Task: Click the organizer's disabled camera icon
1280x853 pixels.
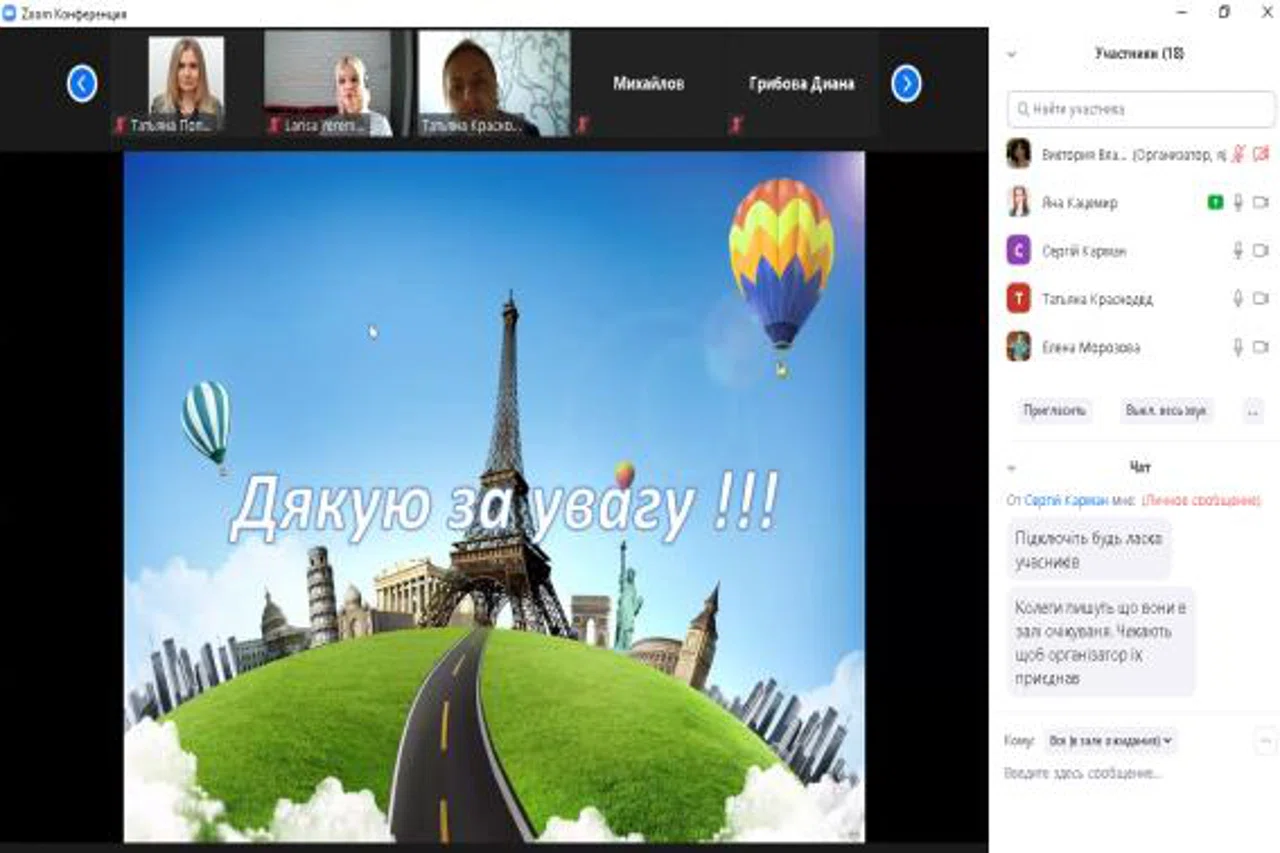Action: pyautogui.click(x=1260, y=154)
